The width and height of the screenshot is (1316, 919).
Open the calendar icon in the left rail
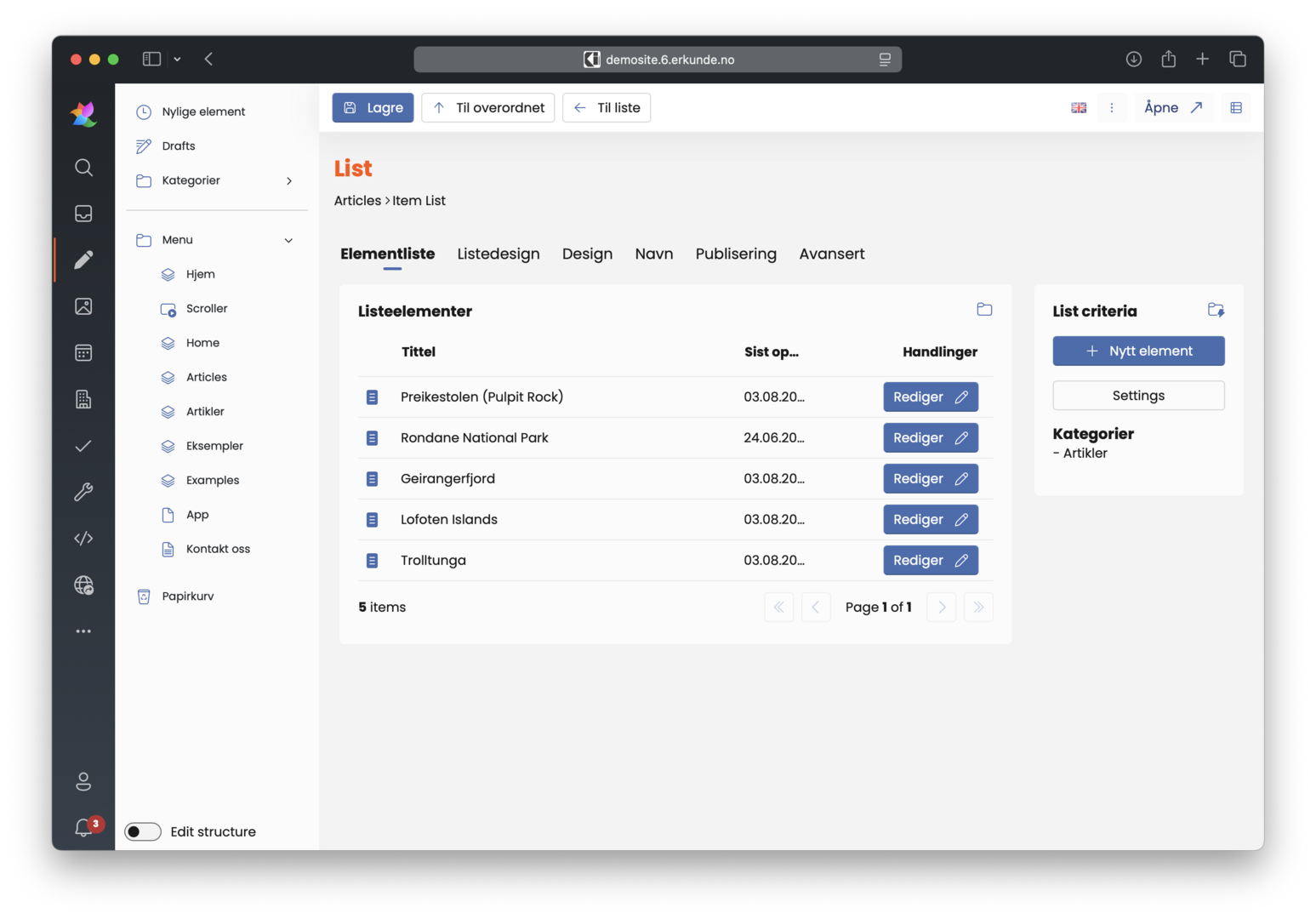pyautogui.click(x=83, y=352)
